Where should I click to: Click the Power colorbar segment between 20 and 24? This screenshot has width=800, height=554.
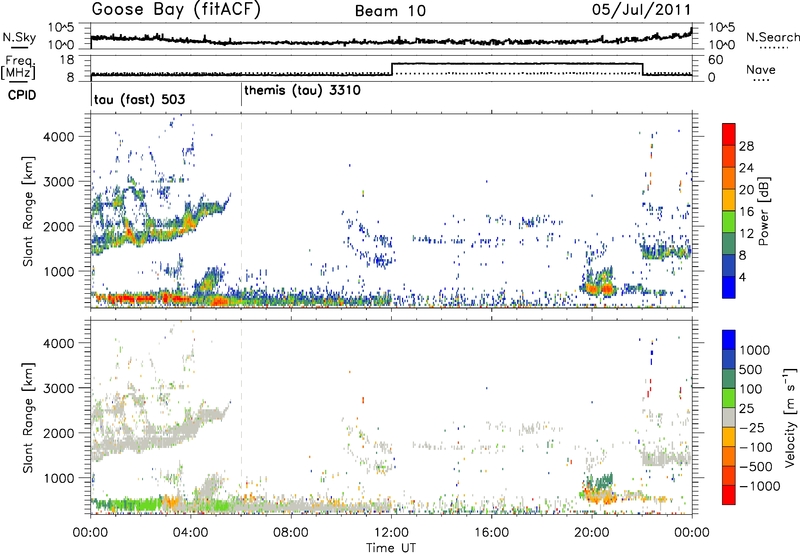729,178
